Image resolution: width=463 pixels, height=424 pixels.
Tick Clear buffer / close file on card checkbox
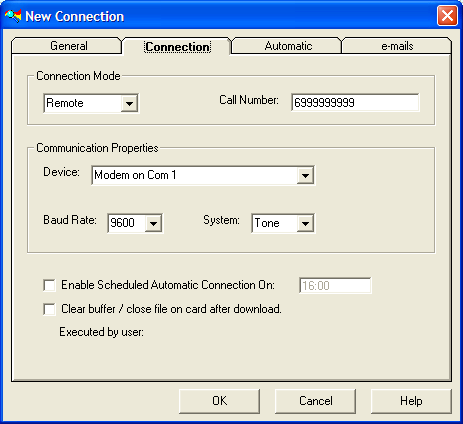coord(49,309)
